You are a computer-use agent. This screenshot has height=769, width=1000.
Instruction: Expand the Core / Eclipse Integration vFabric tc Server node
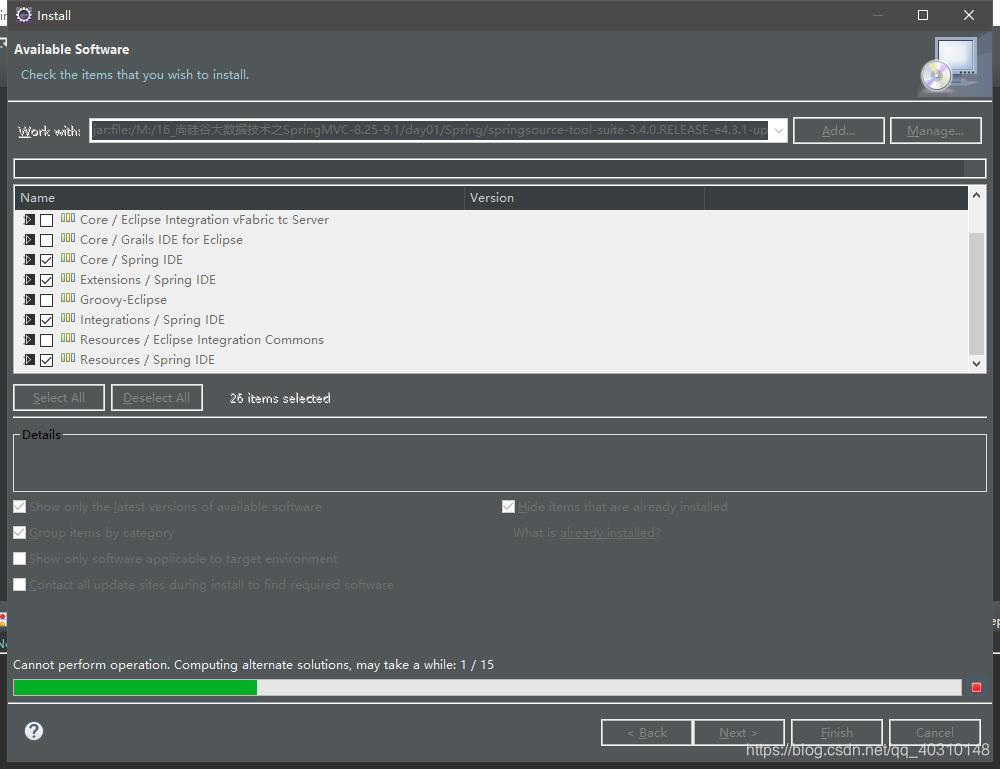(x=29, y=220)
